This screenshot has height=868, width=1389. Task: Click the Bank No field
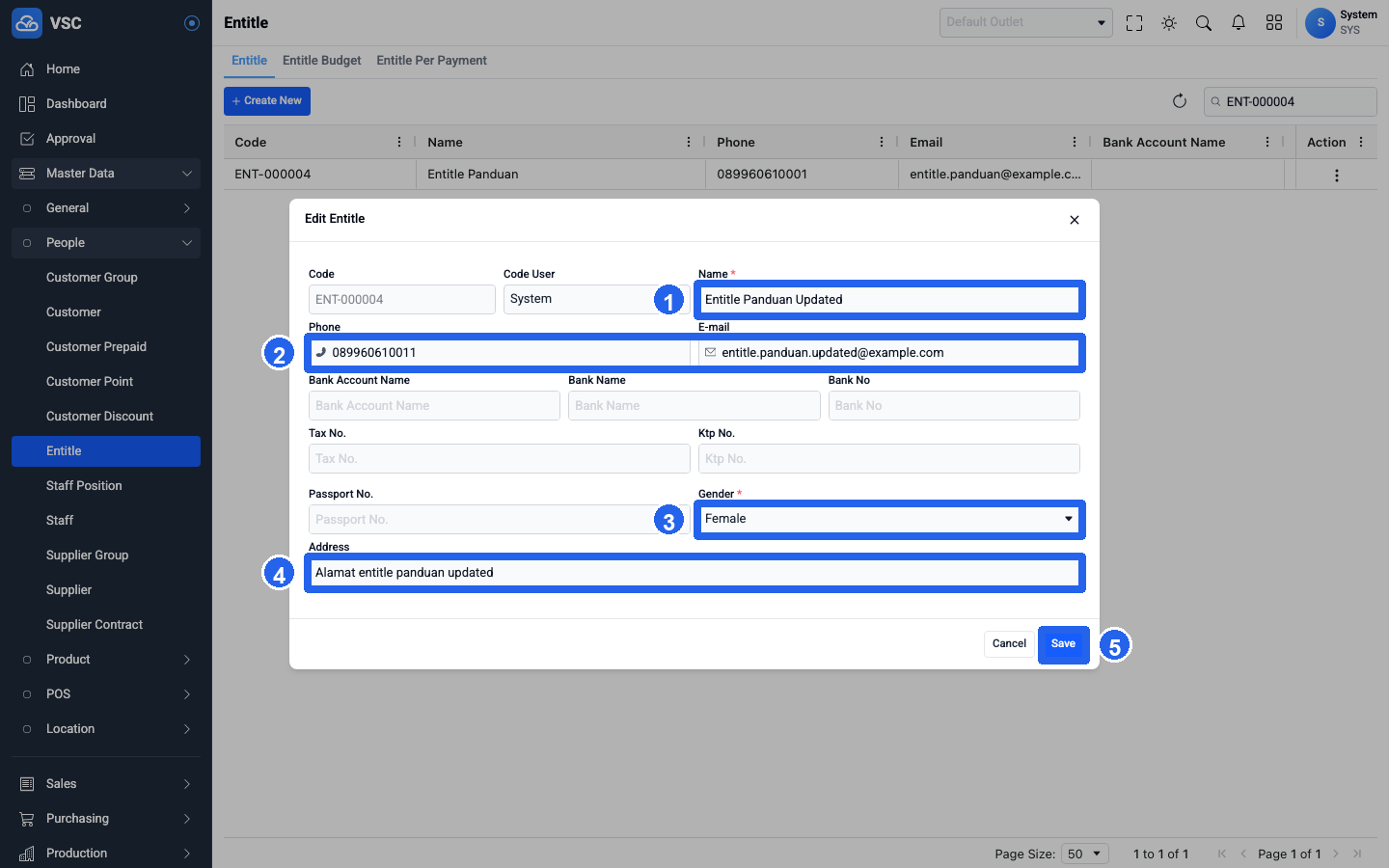954,406
